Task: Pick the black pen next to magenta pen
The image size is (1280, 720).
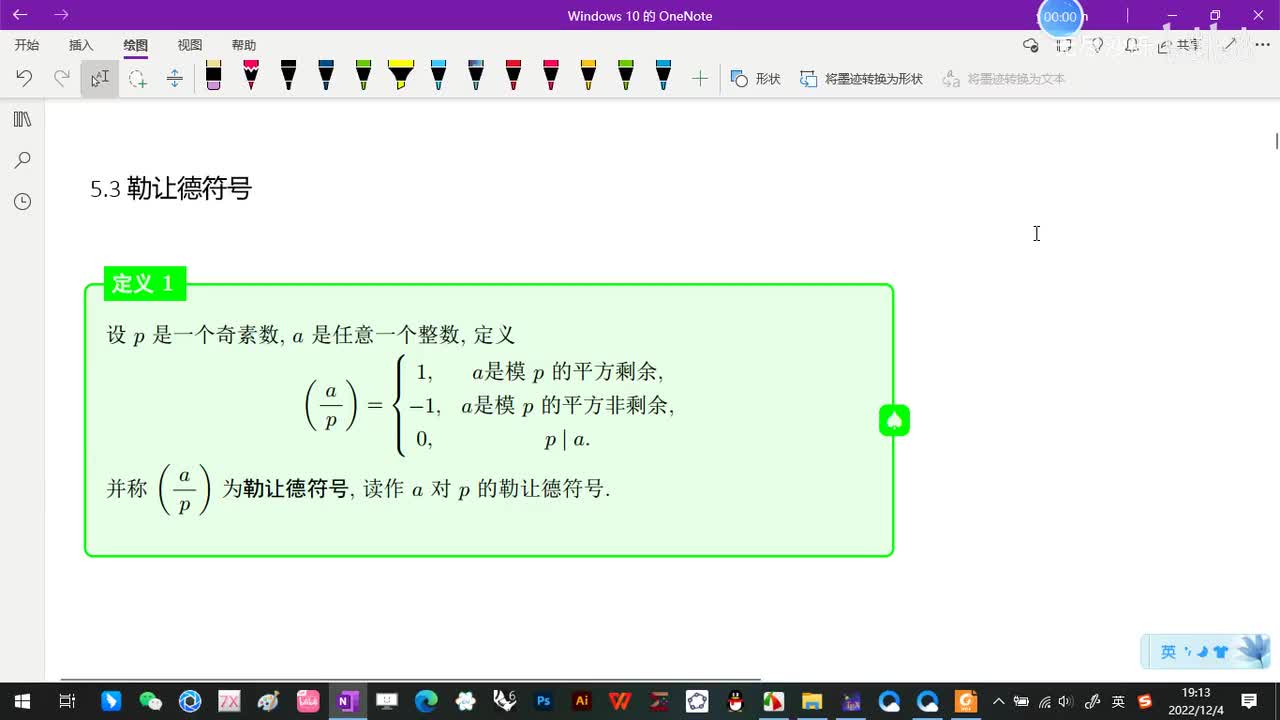Action: pyautogui.click(x=288, y=76)
